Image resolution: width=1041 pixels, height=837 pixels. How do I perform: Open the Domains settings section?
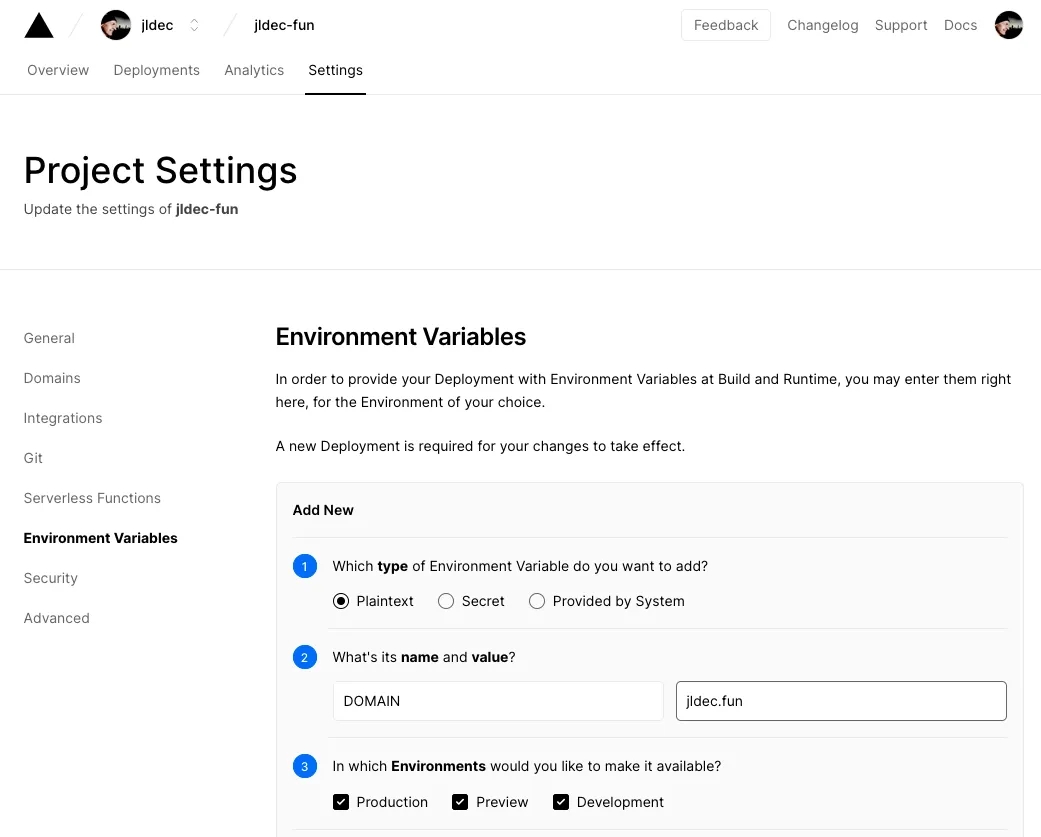[52, 378]
